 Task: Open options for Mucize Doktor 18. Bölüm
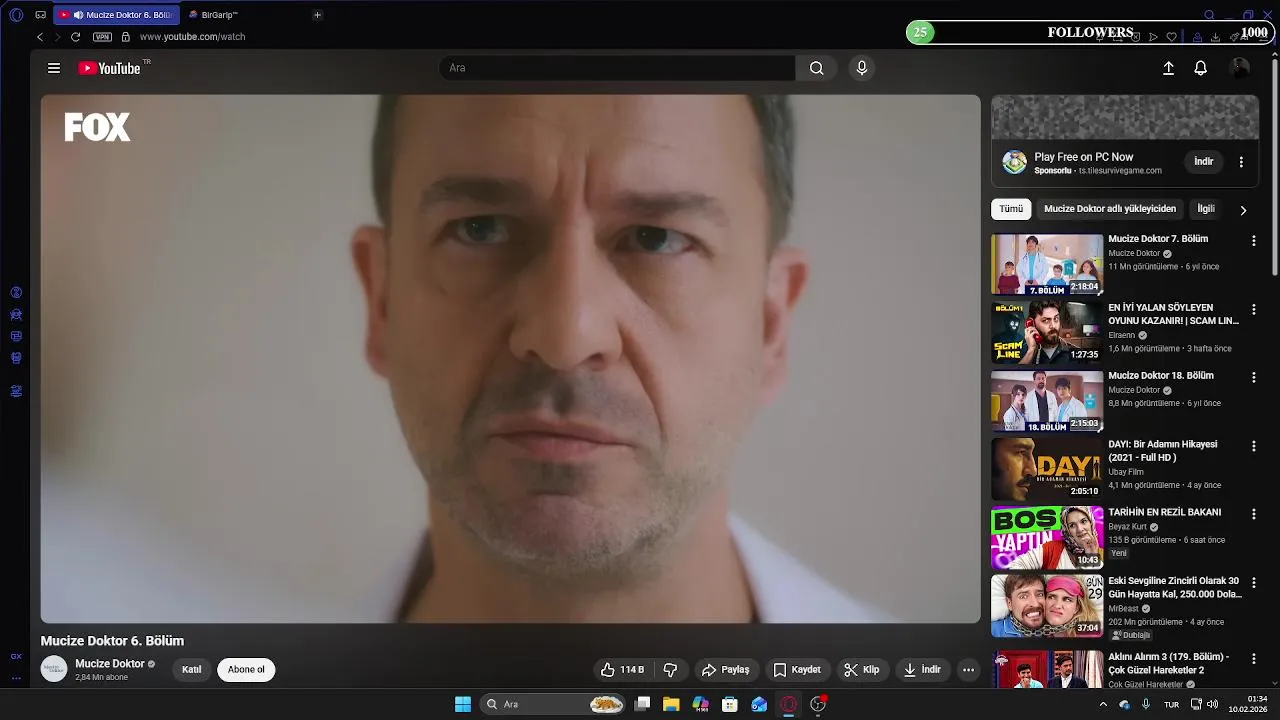point(1254,378)
